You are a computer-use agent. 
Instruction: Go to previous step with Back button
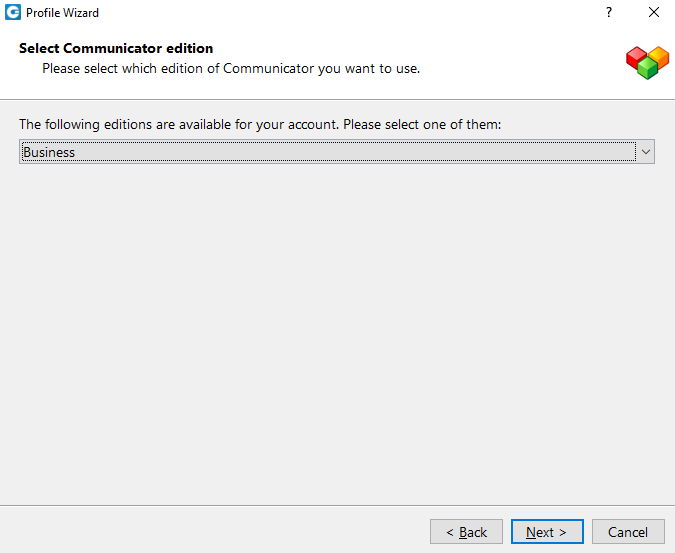466,532
